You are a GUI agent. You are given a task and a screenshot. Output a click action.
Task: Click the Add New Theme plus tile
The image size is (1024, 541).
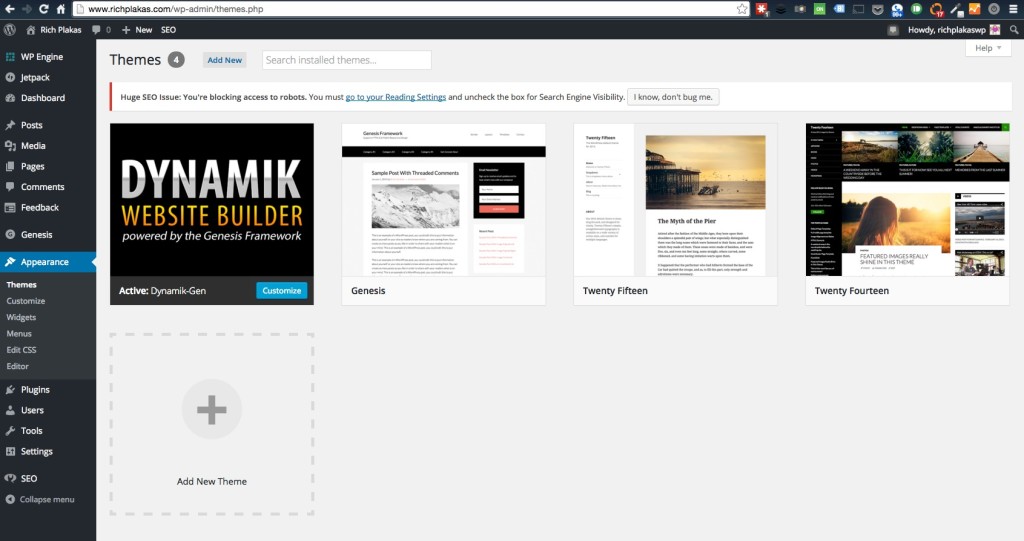click(212, 424)
